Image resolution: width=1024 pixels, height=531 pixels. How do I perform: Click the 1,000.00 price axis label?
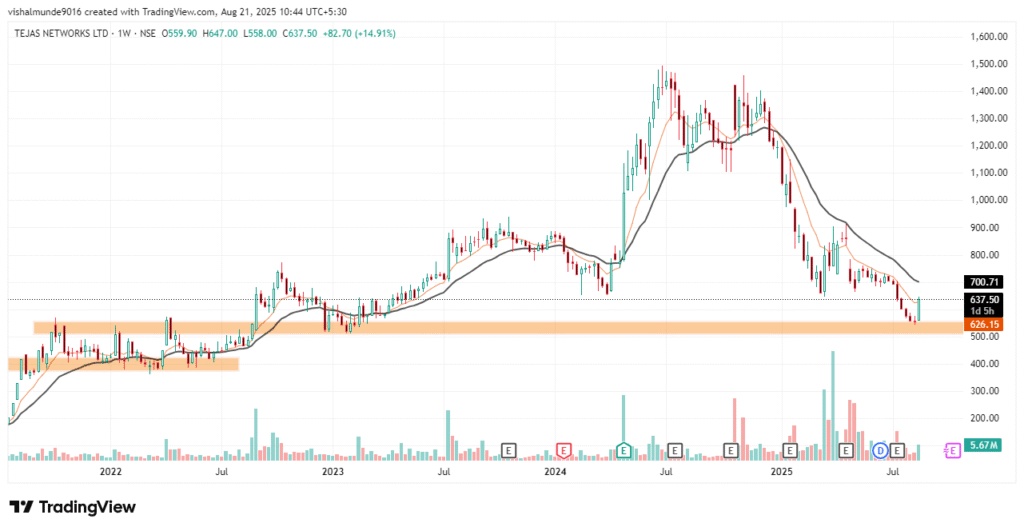pos(988,200)
